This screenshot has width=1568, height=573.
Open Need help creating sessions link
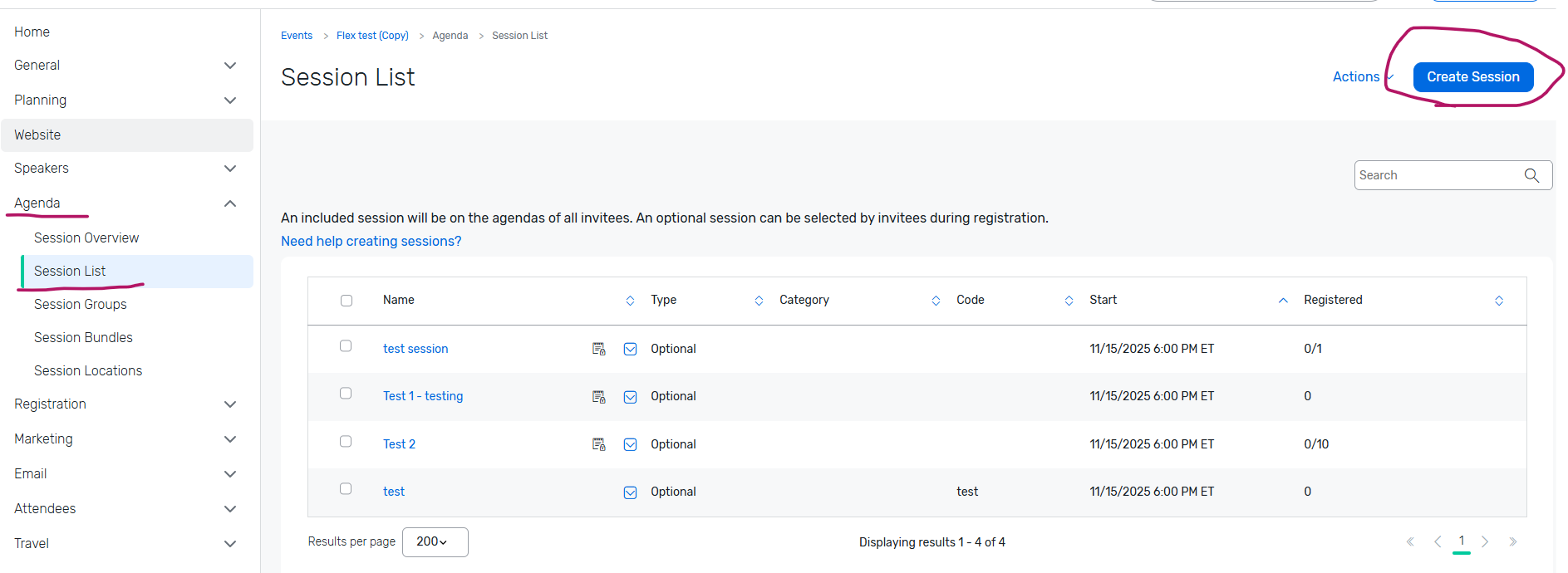coord(371,241)
